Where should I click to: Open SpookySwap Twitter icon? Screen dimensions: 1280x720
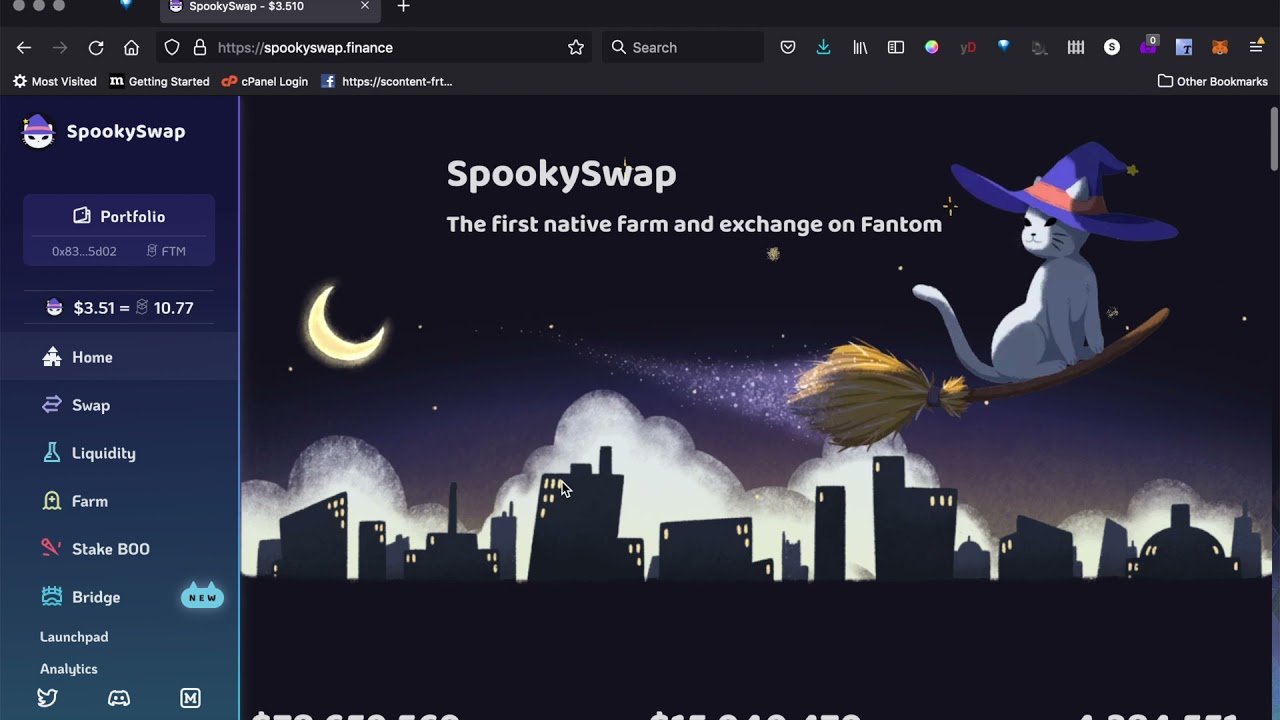(x=47, y=698)
